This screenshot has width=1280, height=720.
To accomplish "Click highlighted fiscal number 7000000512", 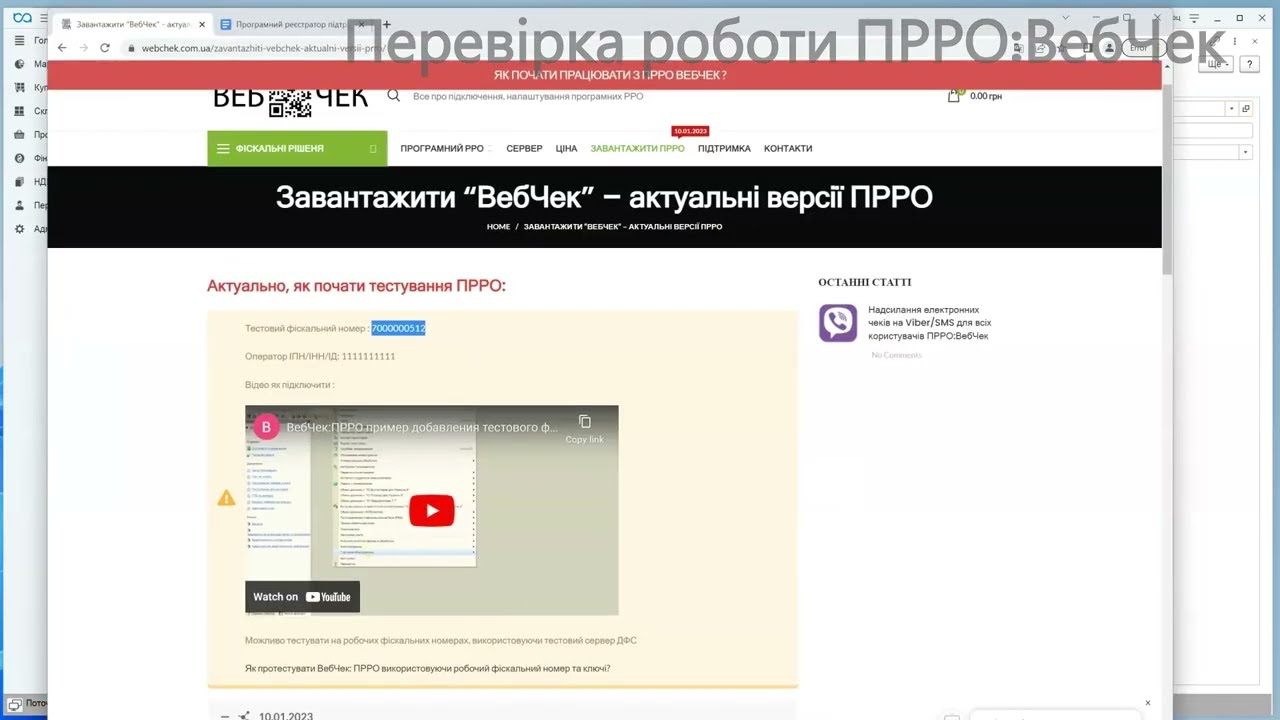I will pyautogui.click(x=398, y=328).
